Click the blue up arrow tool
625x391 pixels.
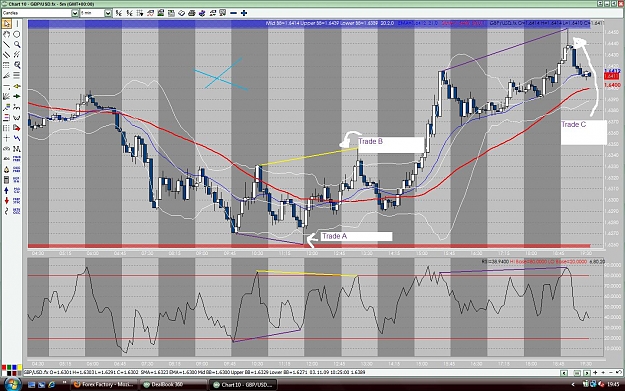click(x=6, y=190)
